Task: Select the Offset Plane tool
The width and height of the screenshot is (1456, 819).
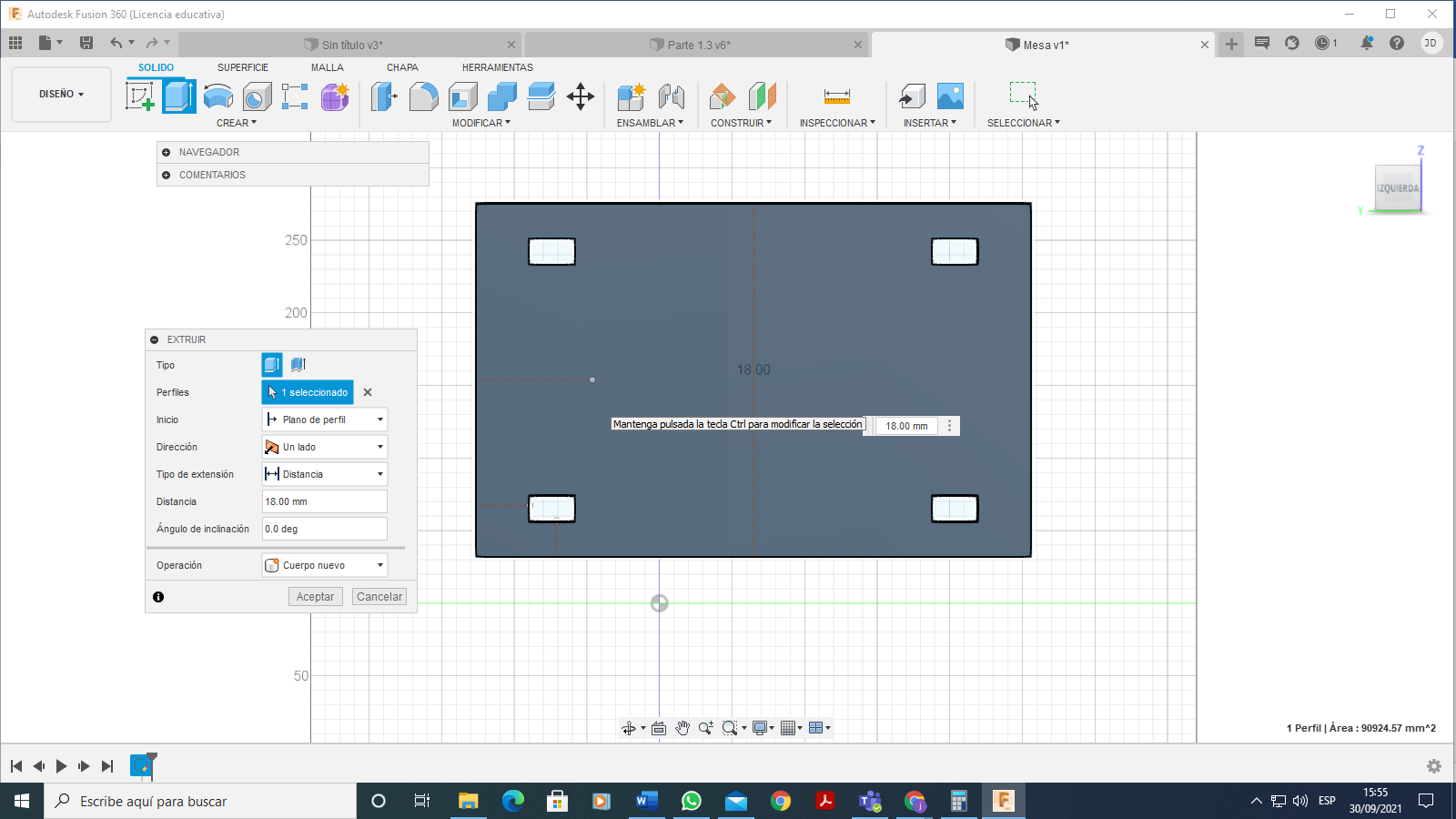Action: 723,96
